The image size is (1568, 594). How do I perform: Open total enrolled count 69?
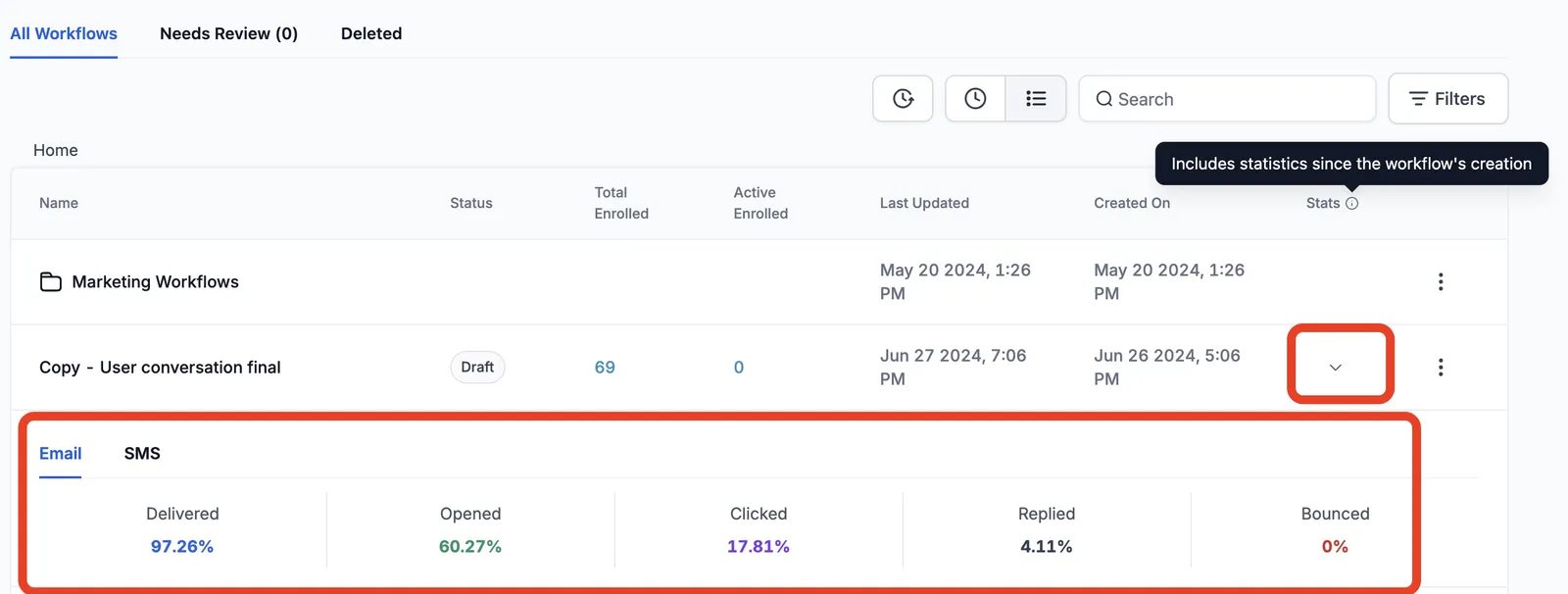click(x=605, y=368)
